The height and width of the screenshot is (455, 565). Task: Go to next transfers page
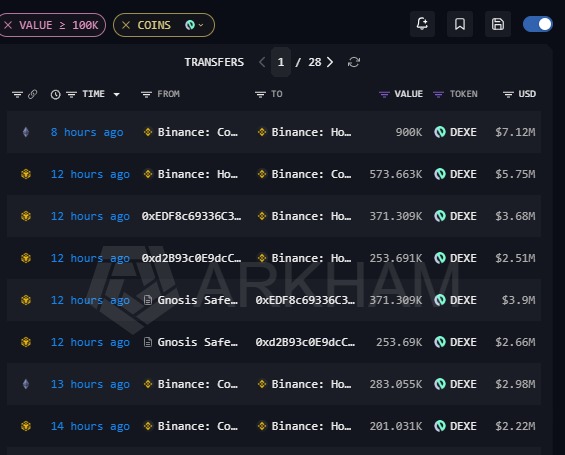coord(330,62)
